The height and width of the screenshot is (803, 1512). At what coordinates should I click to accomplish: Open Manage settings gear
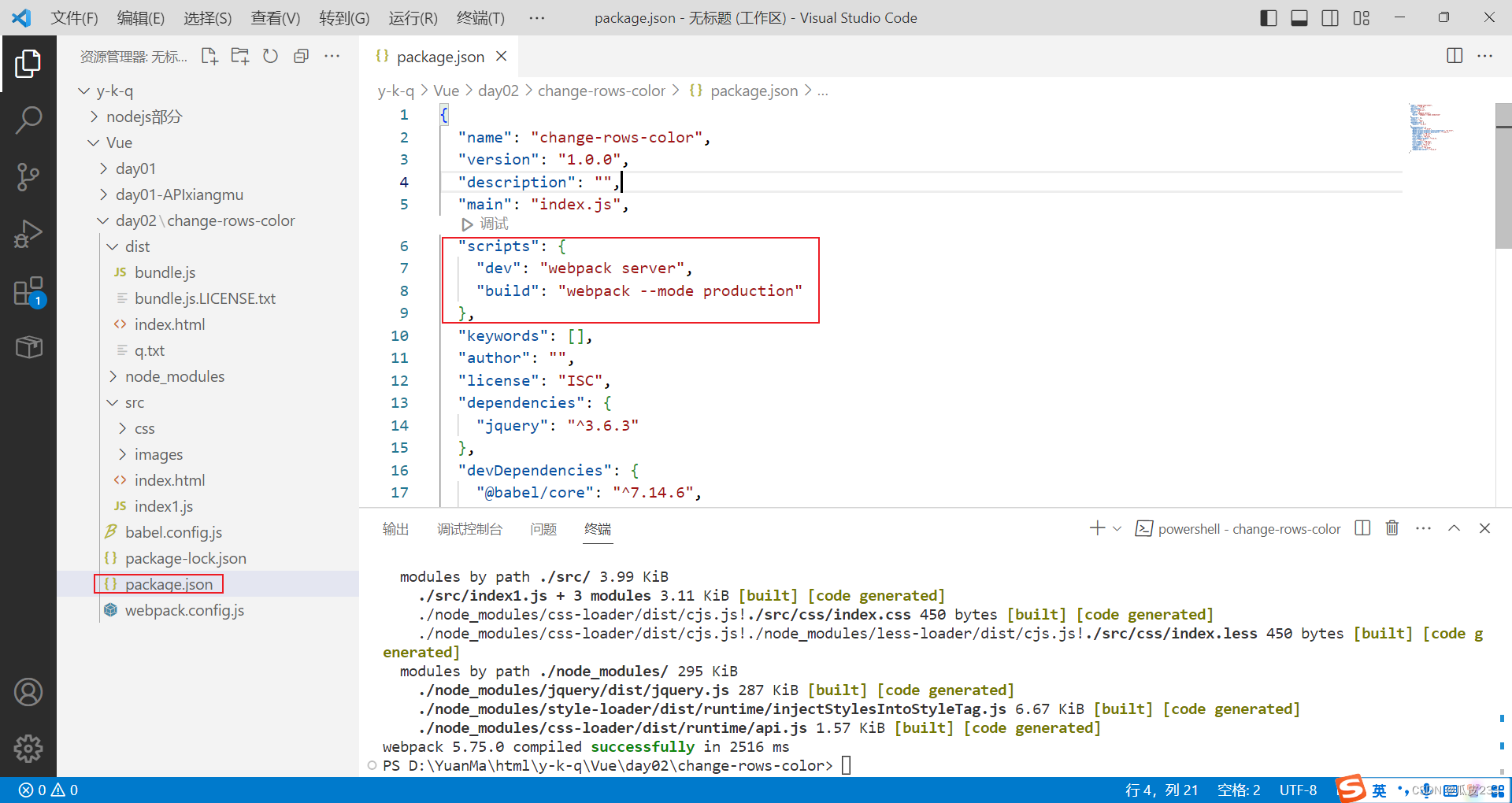28,749
